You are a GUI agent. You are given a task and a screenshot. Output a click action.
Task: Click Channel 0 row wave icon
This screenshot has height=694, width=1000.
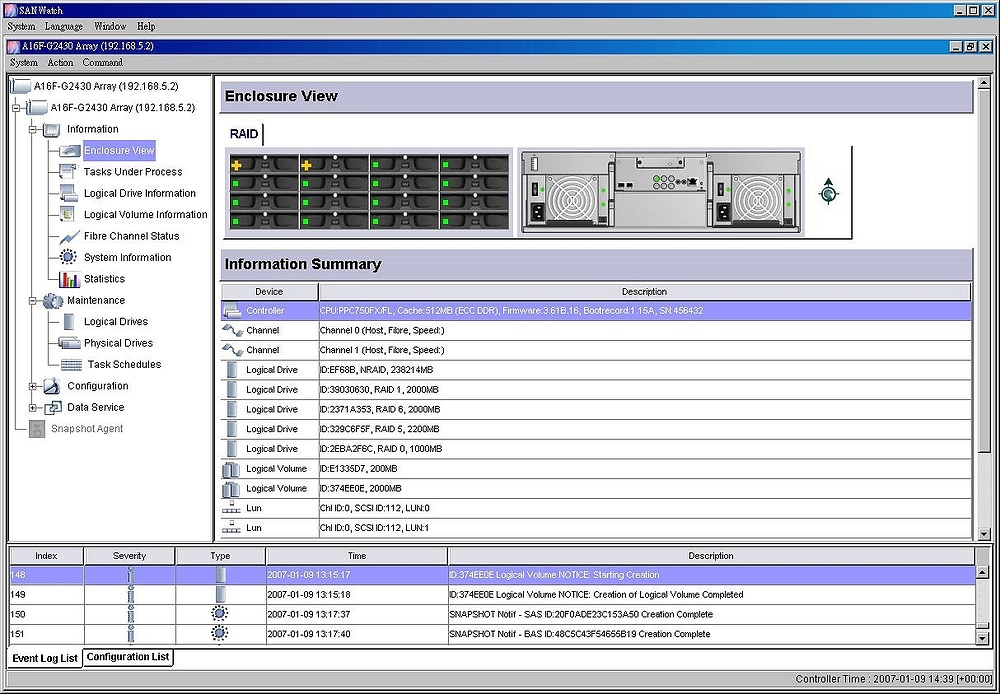[232, 330]
